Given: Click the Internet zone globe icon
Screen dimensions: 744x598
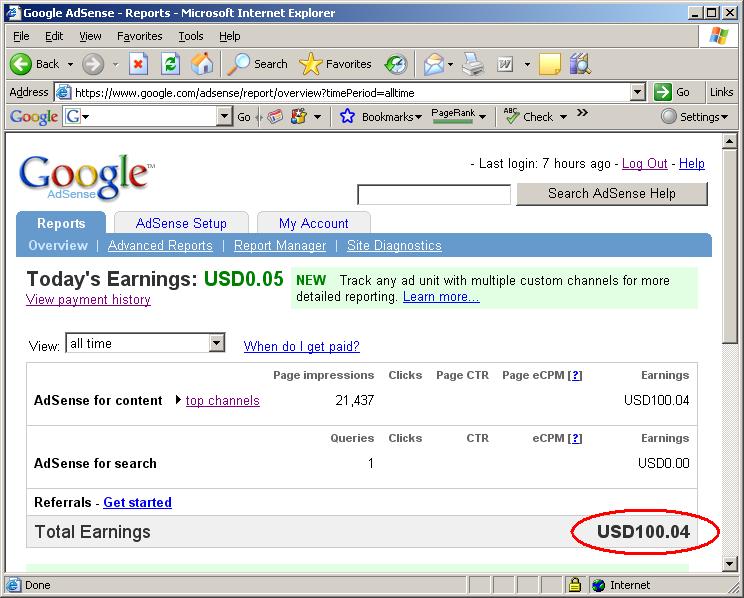Looking at the screenshot, I should click(x=598, y=585).
